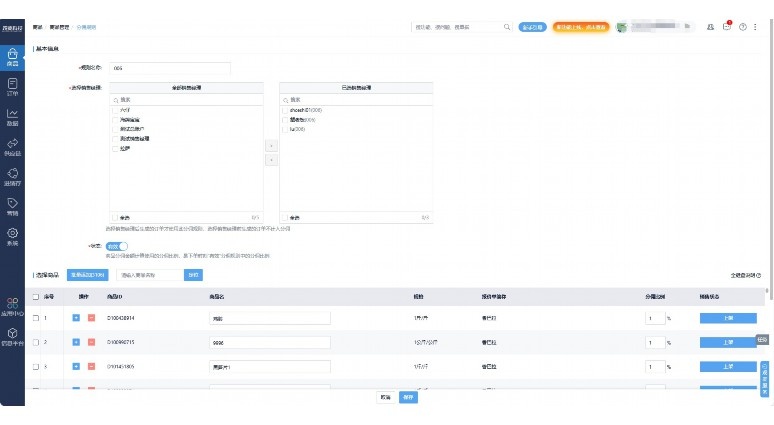The image size is (774, 425).
Task: Select the goods ID cell D100428914
Action: [120, 318]
